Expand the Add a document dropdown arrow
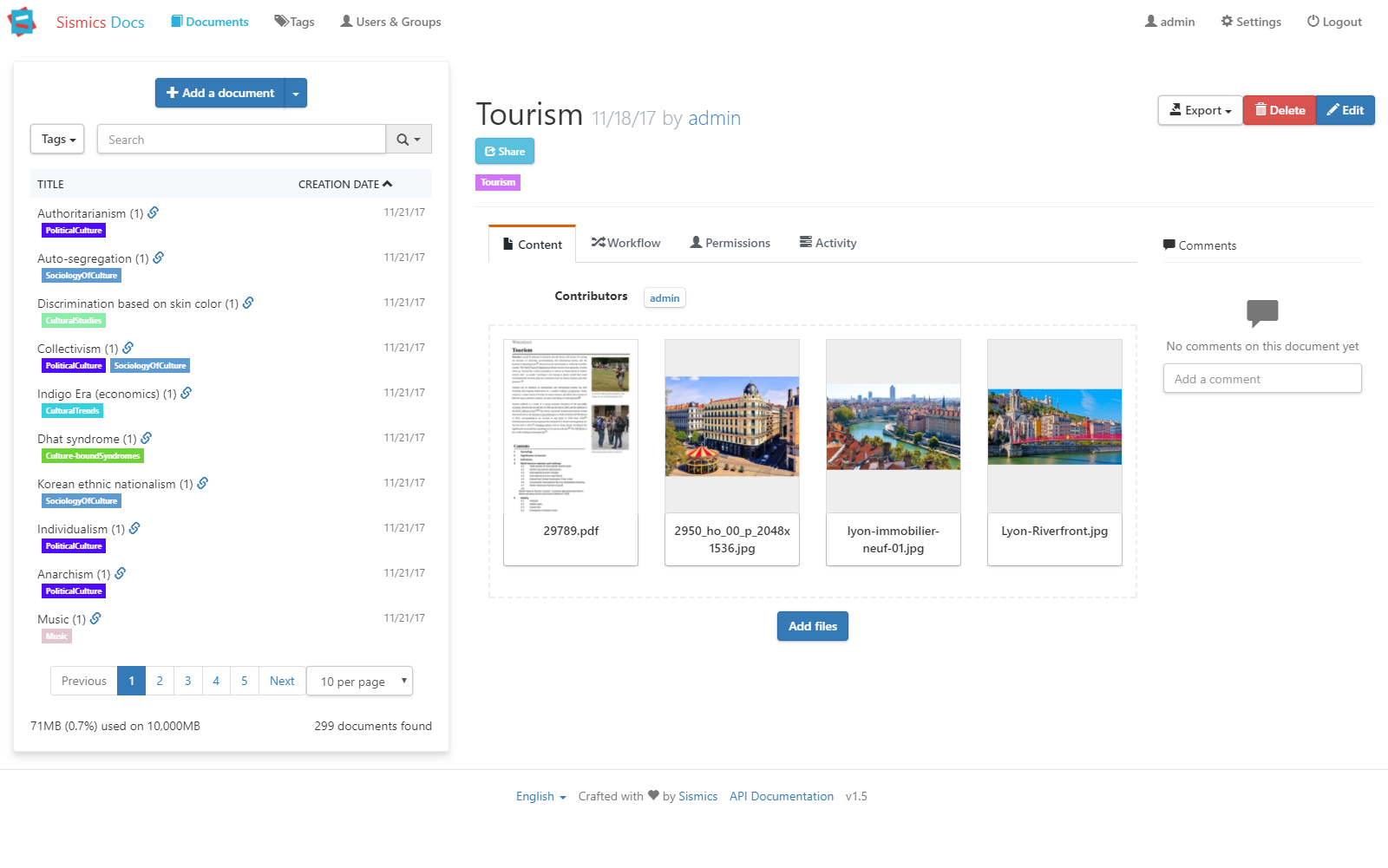 296,93
